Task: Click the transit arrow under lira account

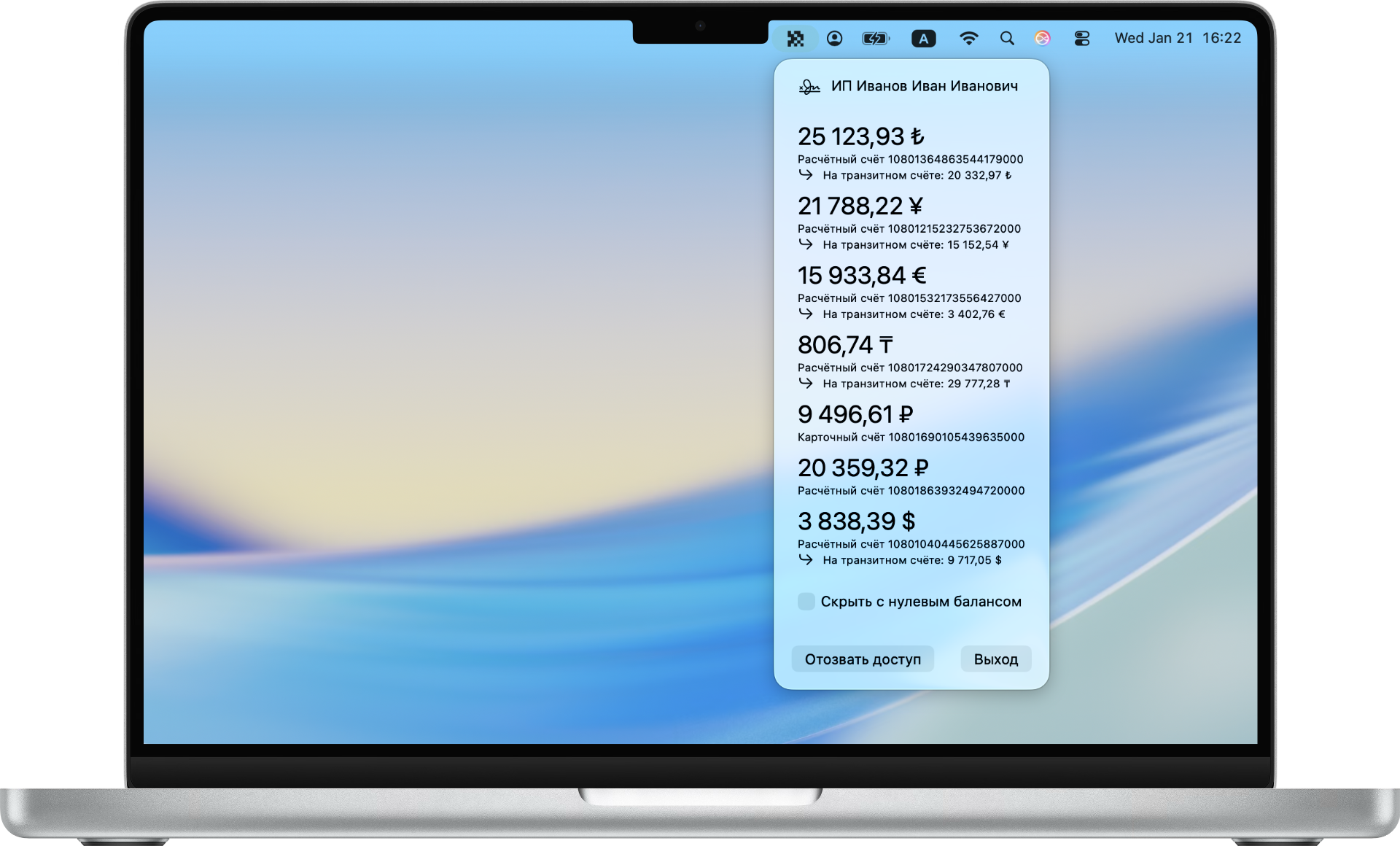Action: [x=805, y=175]
